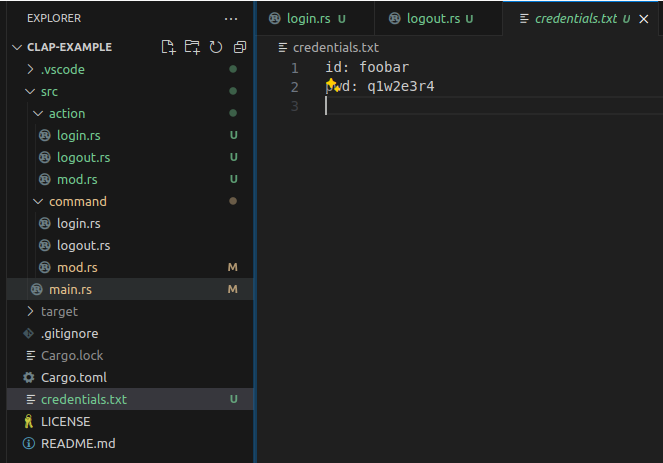Open Cargo.toml with the gear icon
The width and height of the screenshot is (663, 463).
(73, 377)
